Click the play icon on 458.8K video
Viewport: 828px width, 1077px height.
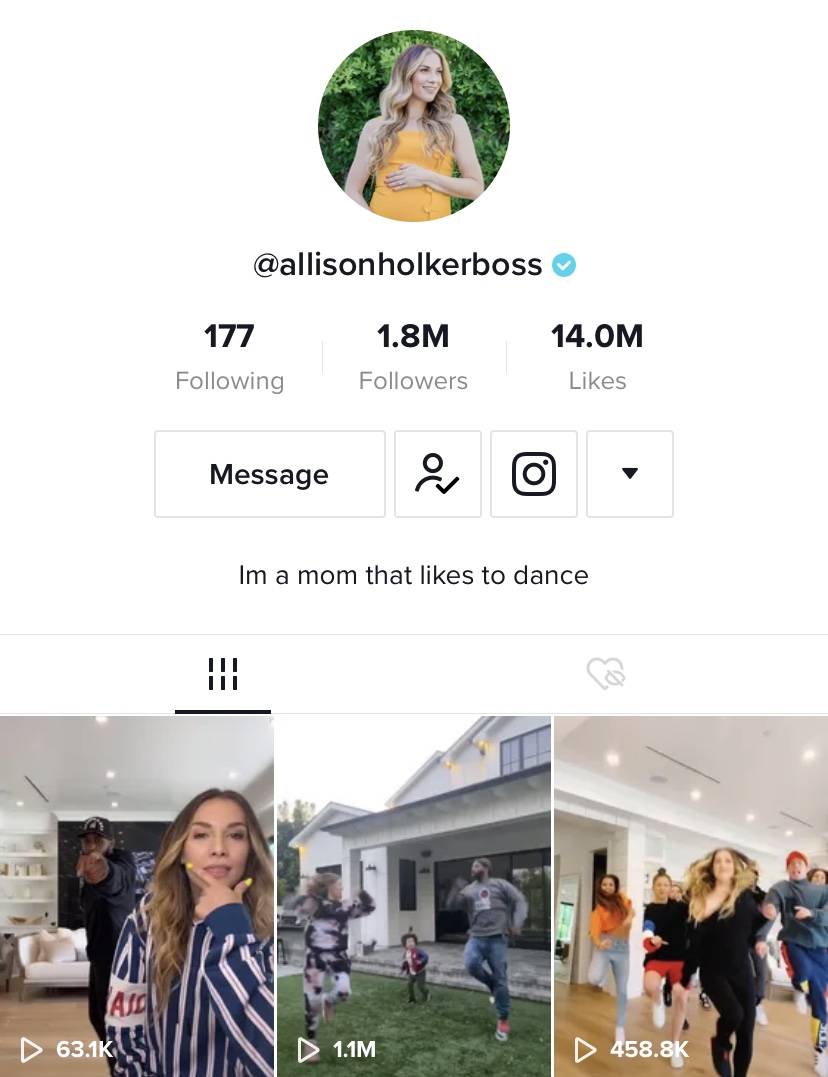(585, 1050)
